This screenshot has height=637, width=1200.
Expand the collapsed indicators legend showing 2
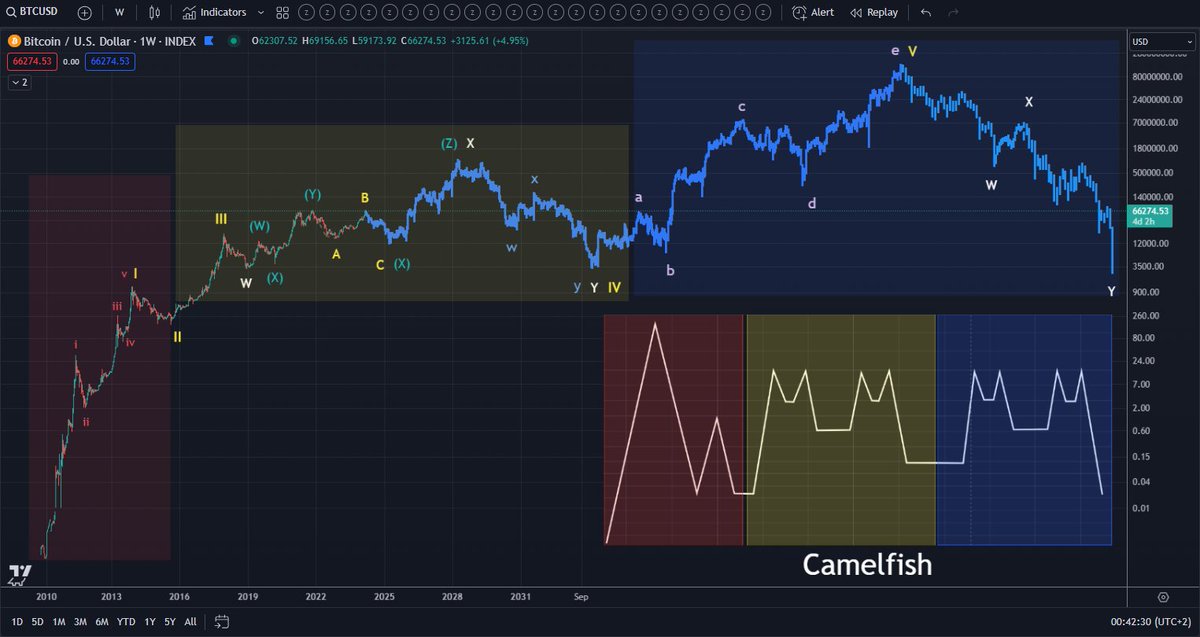[x=20, y=82]
